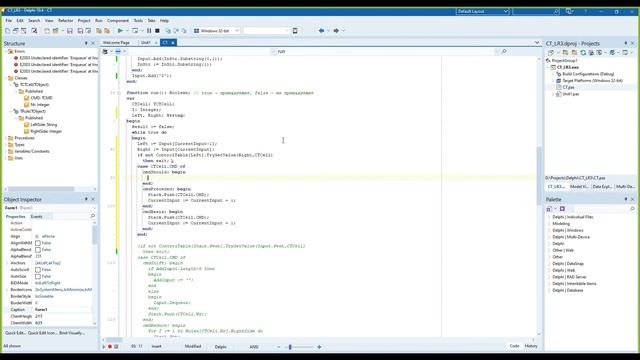Switch to the Data Explorer tab

tap(602, 187)
